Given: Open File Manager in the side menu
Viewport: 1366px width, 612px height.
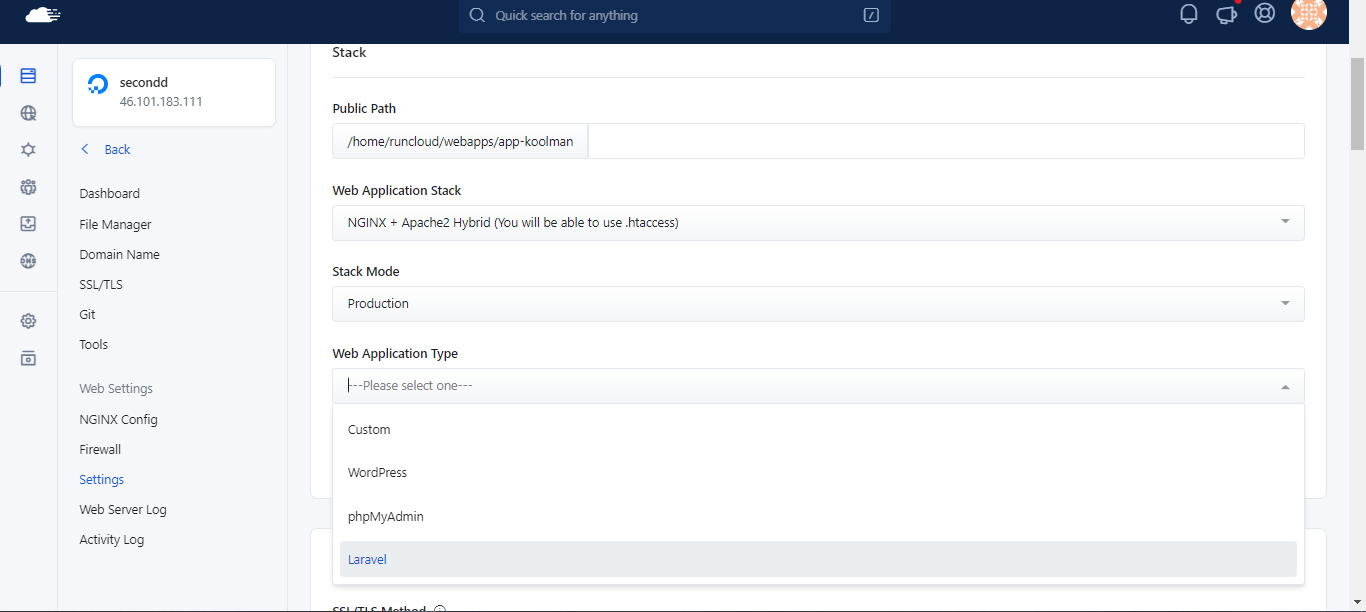Looking at the screenshot, I should (116, 225).
